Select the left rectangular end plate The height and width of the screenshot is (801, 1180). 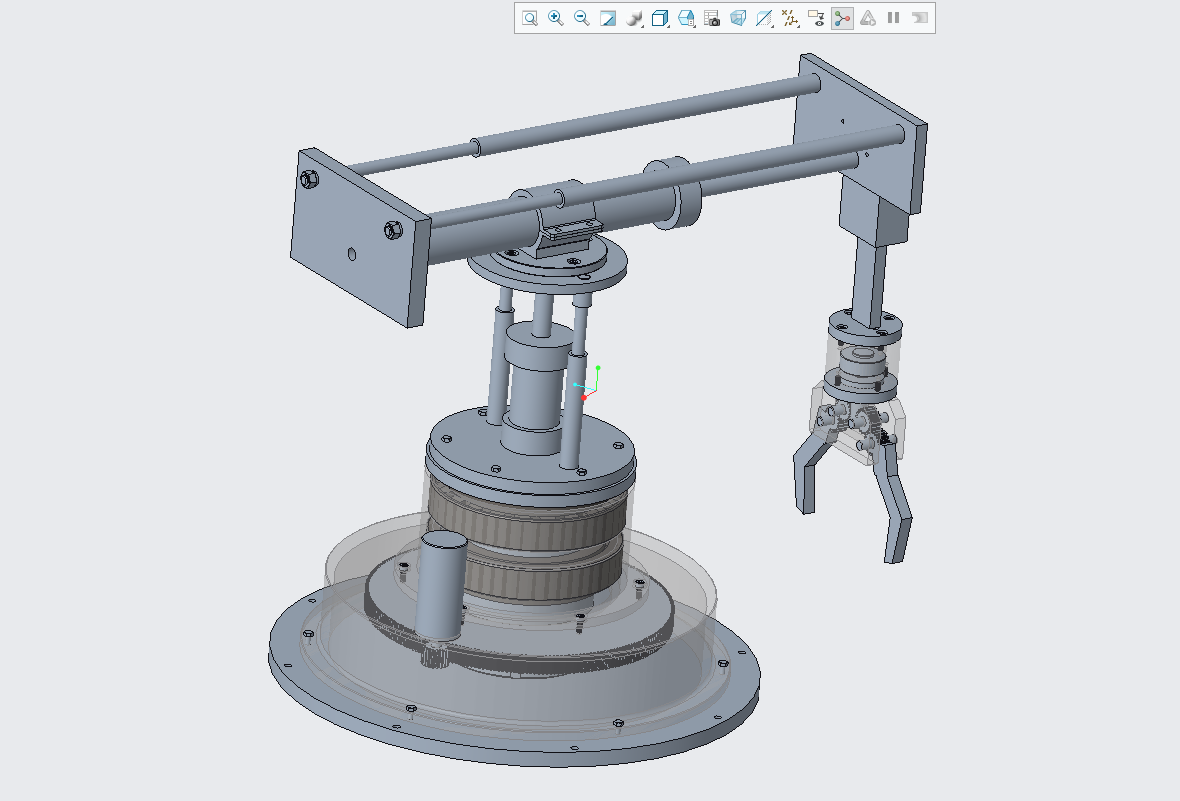click(360, 238)
